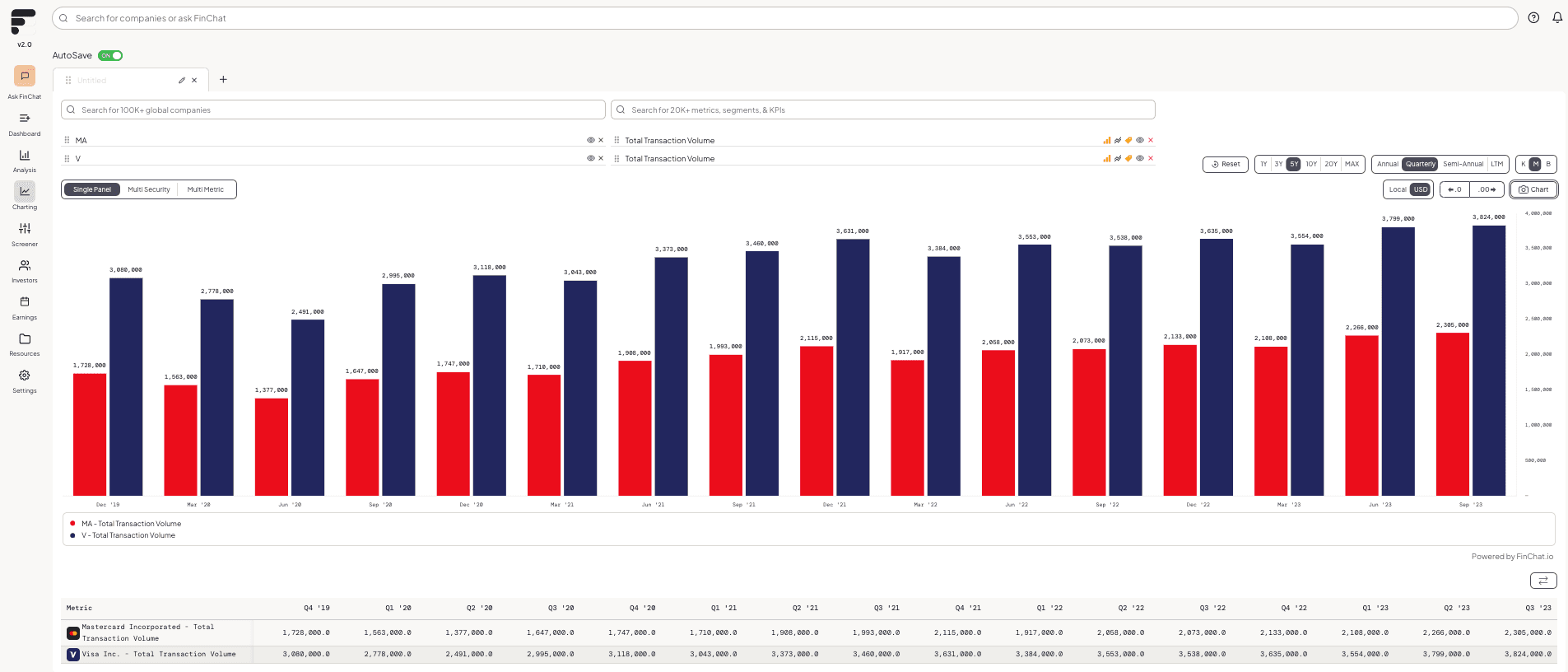Set time range to 5Y

click(1294, 164)
